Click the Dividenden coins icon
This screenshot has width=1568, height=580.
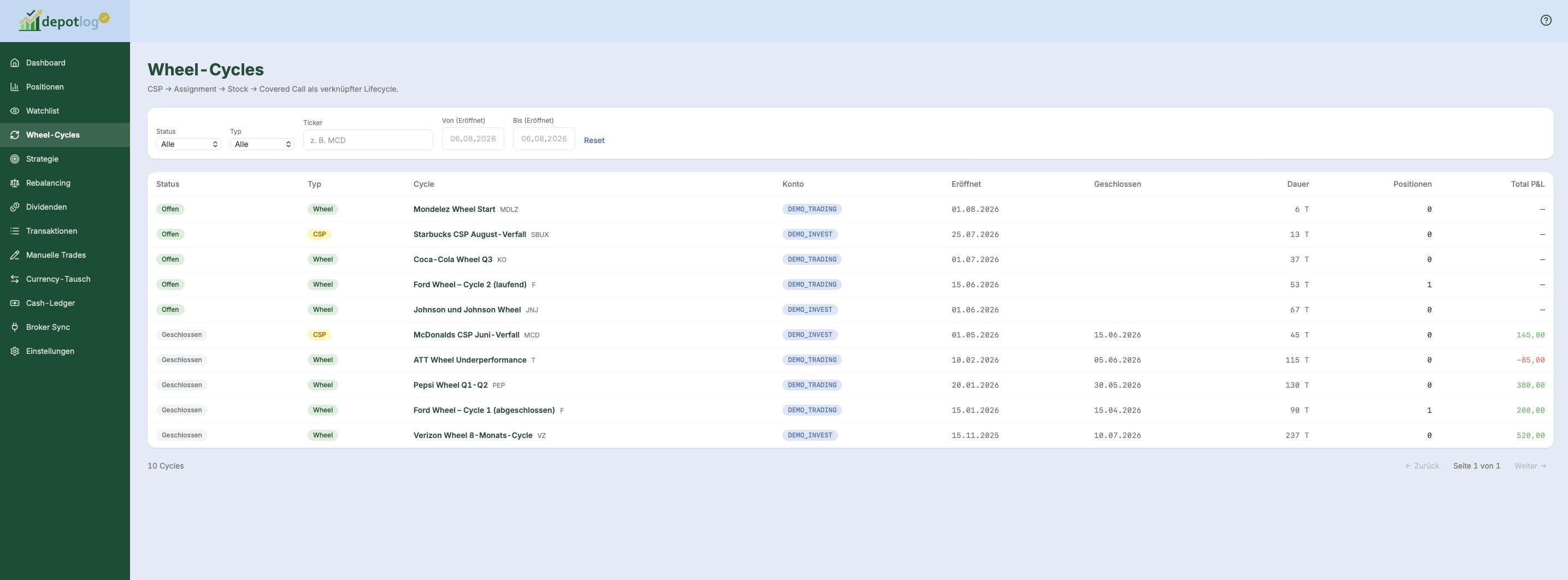15,207
